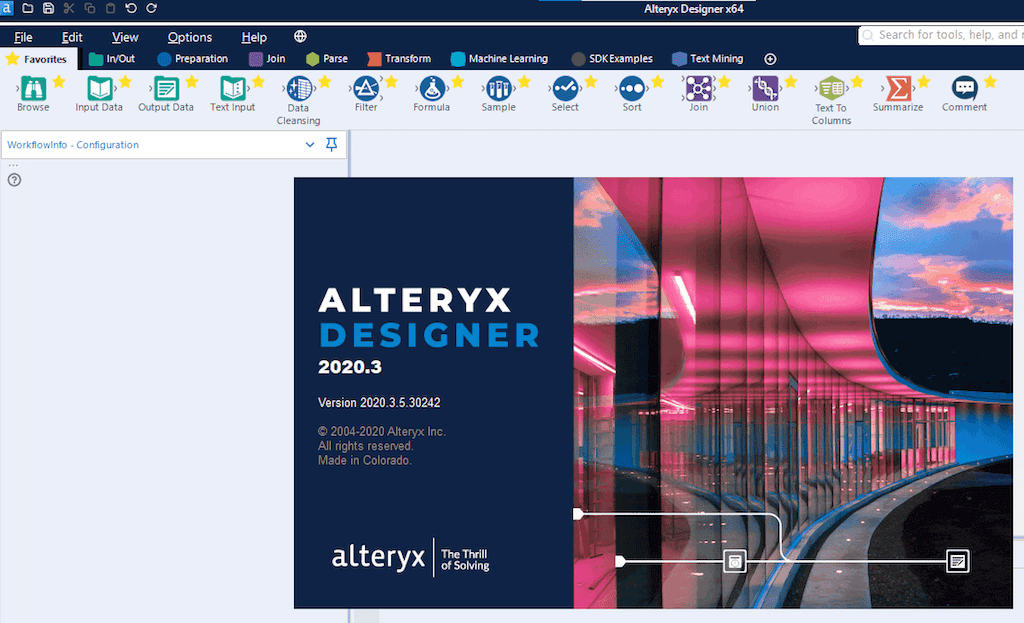Select the Formula tool

click(432, 93)
